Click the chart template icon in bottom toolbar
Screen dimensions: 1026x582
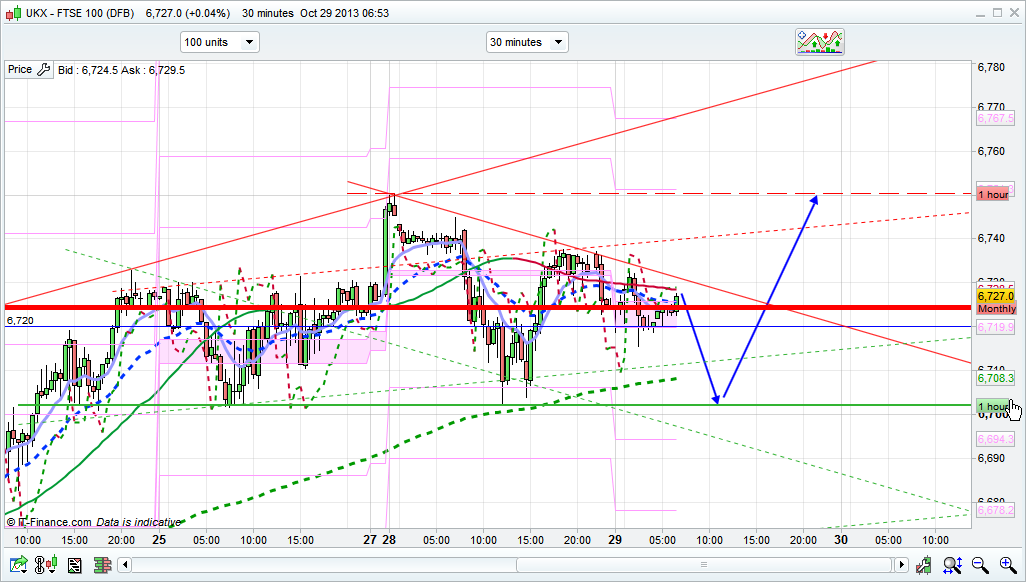click(74, 566)
